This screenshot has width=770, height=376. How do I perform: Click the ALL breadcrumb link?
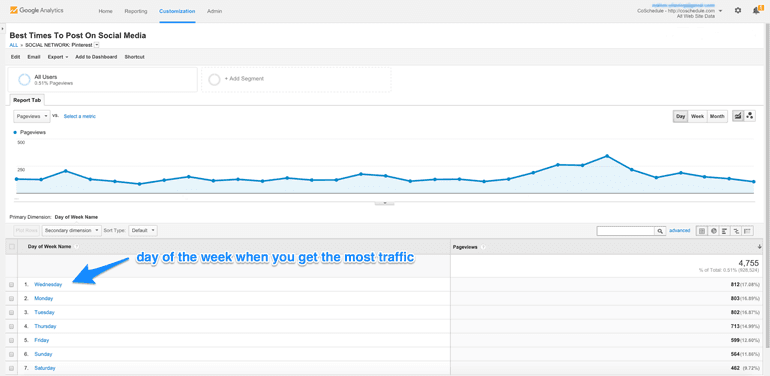[x=13, y=45]
